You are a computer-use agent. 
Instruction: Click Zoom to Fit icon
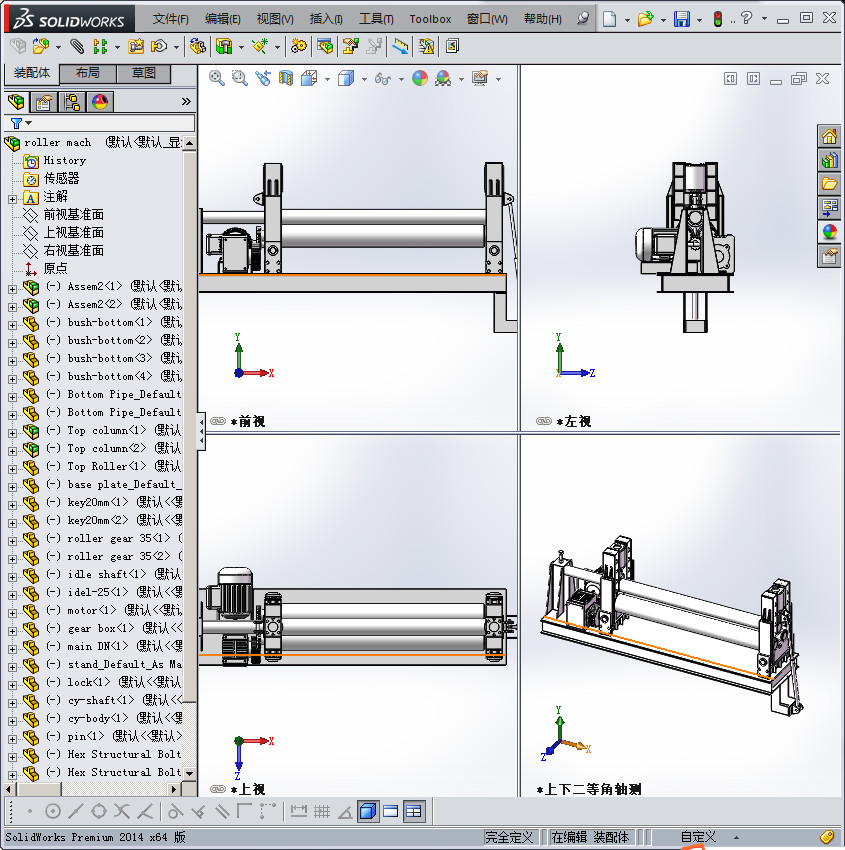[x=217, y=79]
